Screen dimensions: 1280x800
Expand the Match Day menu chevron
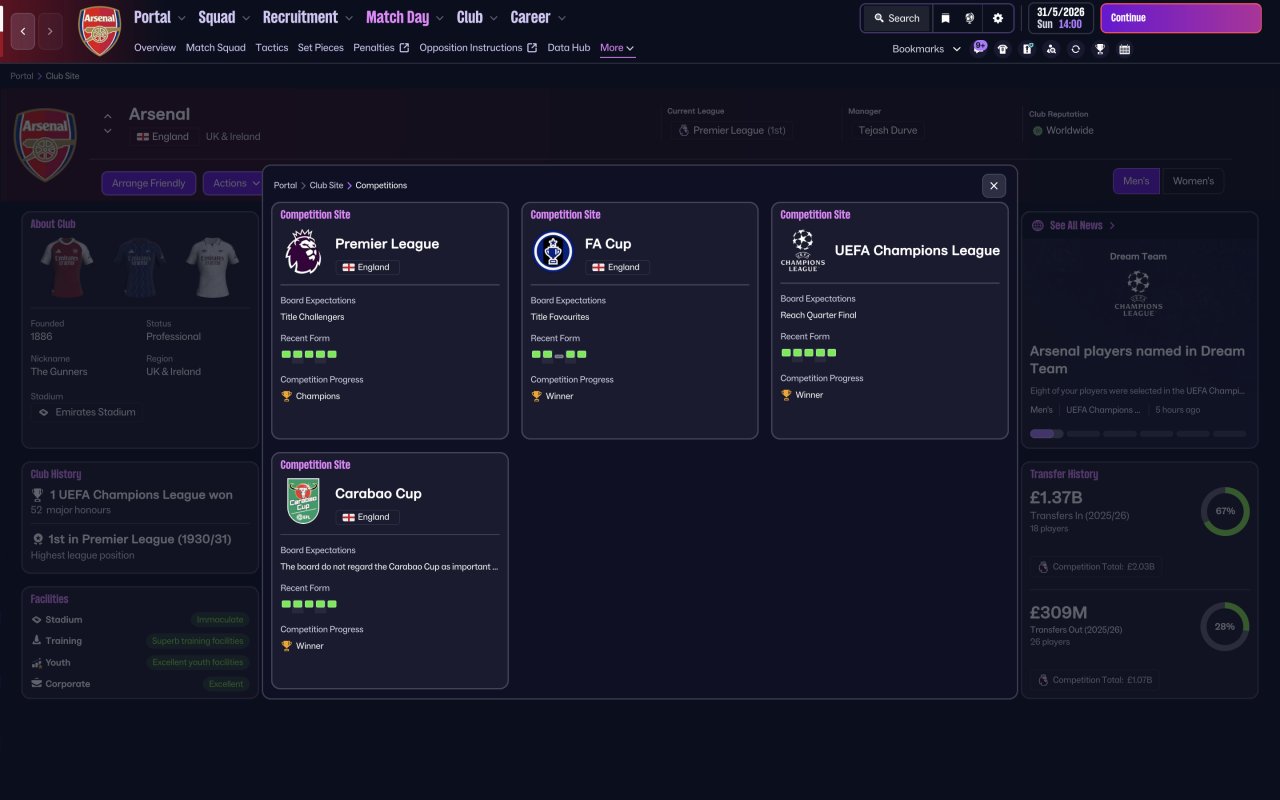(x=440, y=18)
